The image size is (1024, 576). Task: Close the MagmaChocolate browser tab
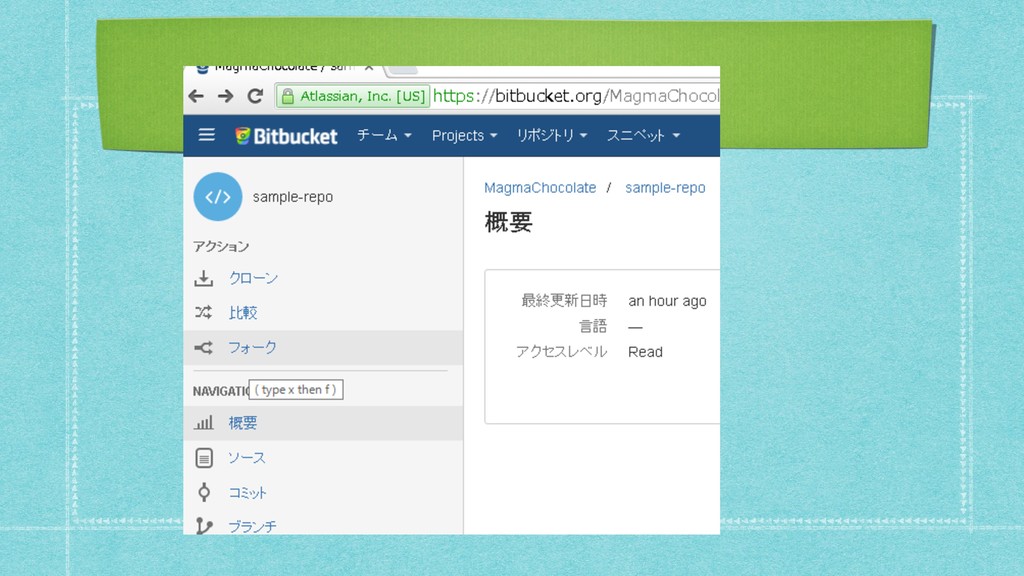tap(369, 68)
